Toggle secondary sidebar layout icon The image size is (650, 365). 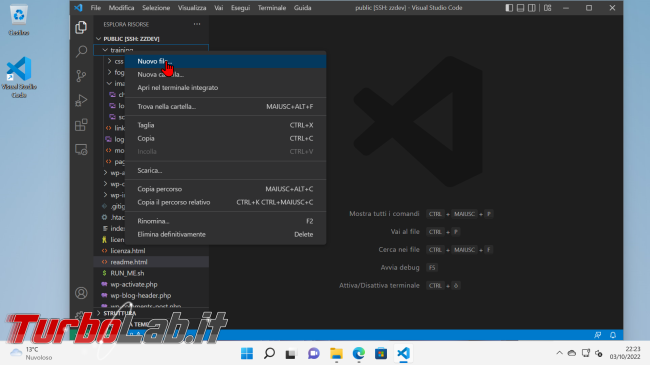click(531, 8)
